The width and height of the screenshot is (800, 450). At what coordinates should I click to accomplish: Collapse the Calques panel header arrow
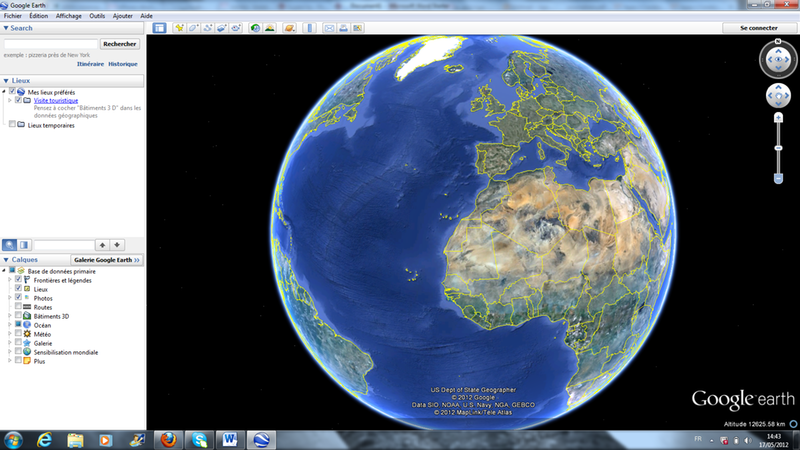point(7,259)
